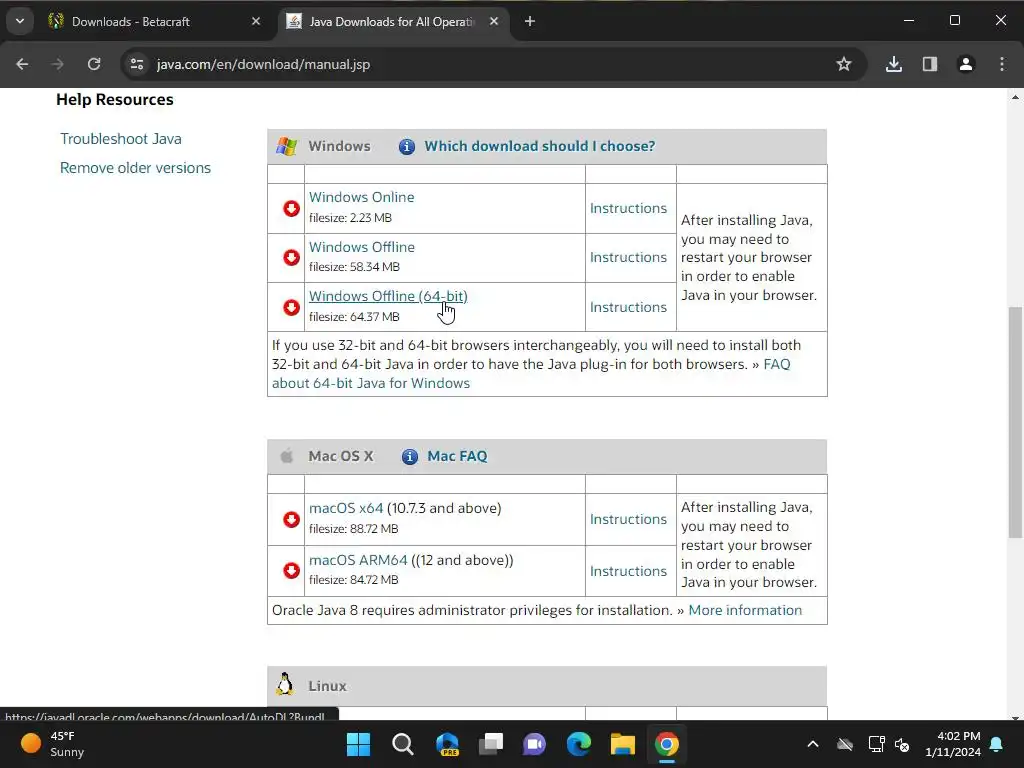Open Instructions for macOS ARM64
This screenshot has width=1024, height=768.
click(628, 571)
